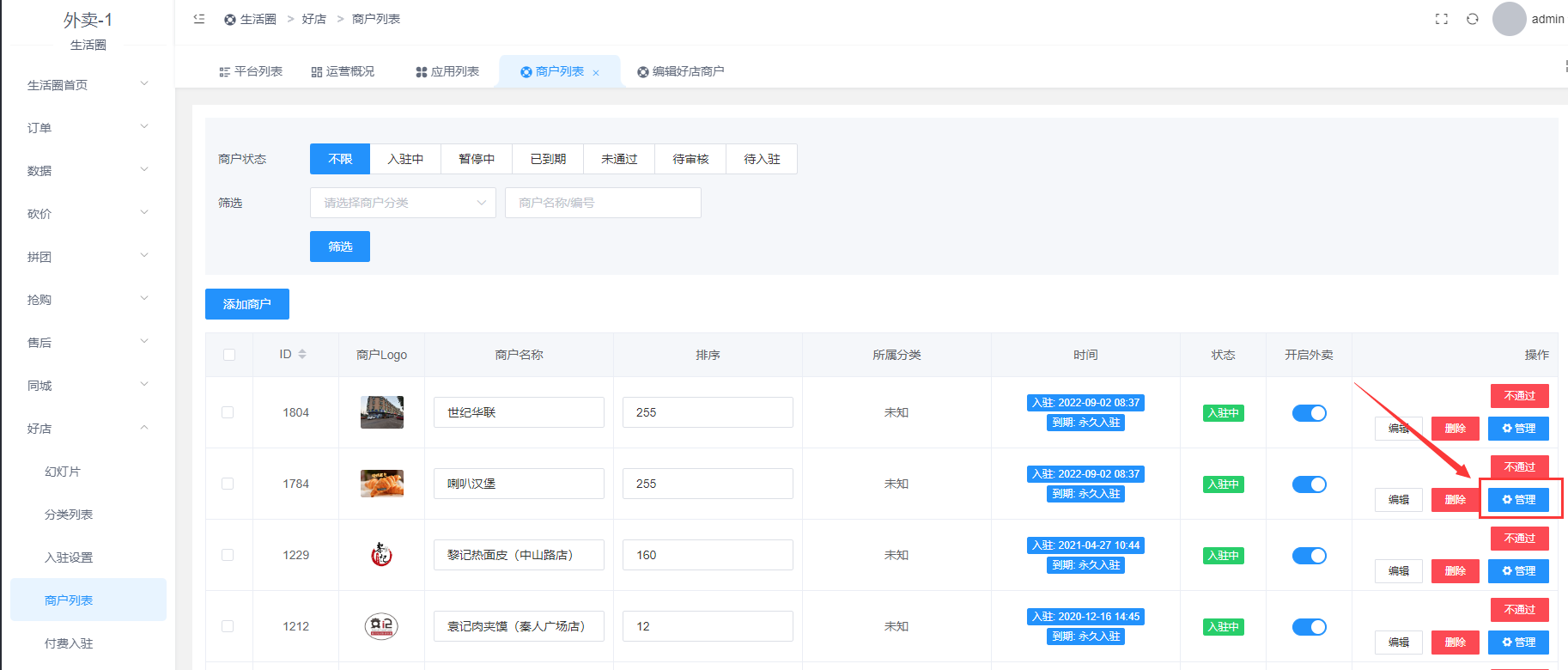Open the 世纪华联 merchant logo thumbnail
The height and width of the screenshot is (670, 1568).
(x=382, y=412)
